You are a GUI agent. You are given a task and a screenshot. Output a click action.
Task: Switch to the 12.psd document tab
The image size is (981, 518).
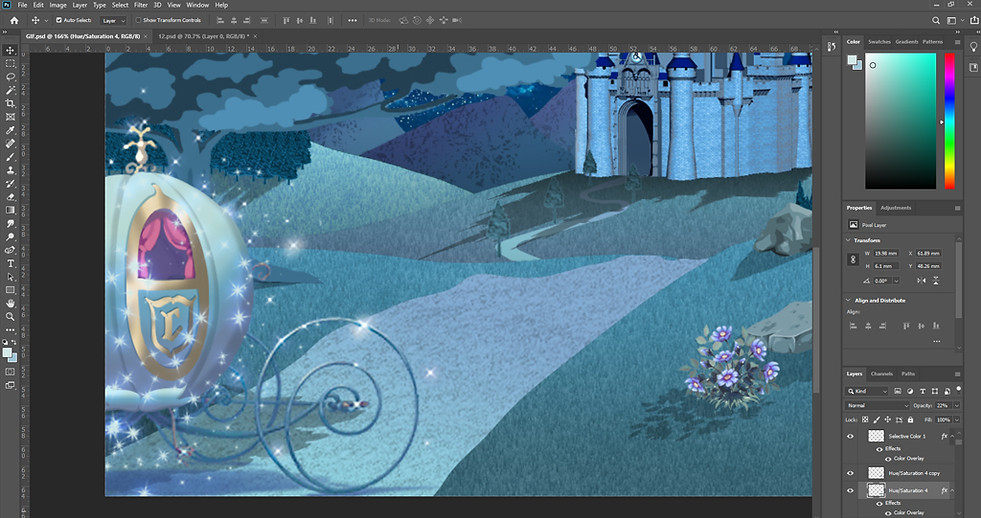pos(203,36)
